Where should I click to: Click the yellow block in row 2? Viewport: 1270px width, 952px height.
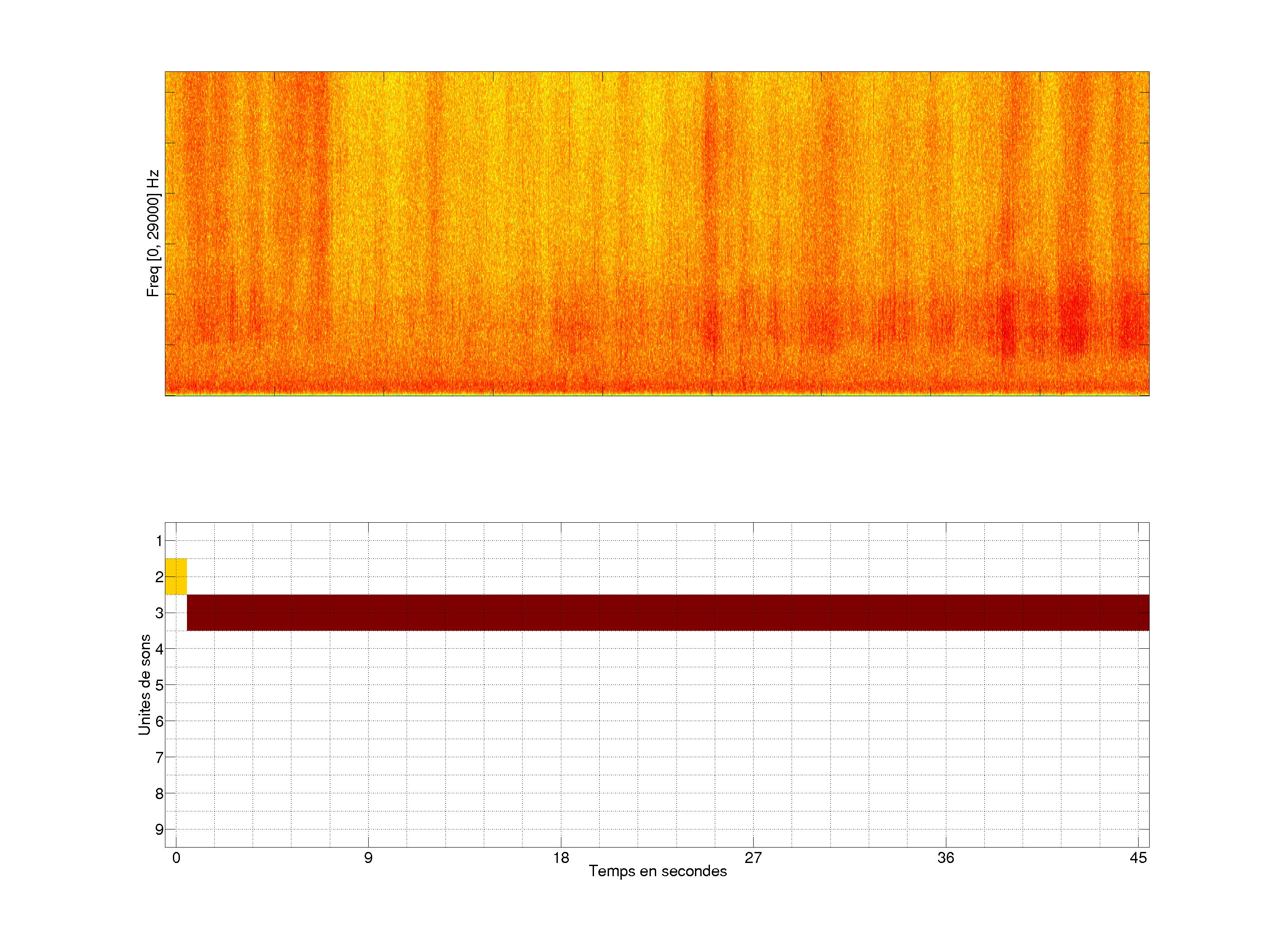[x=176, y=576]
